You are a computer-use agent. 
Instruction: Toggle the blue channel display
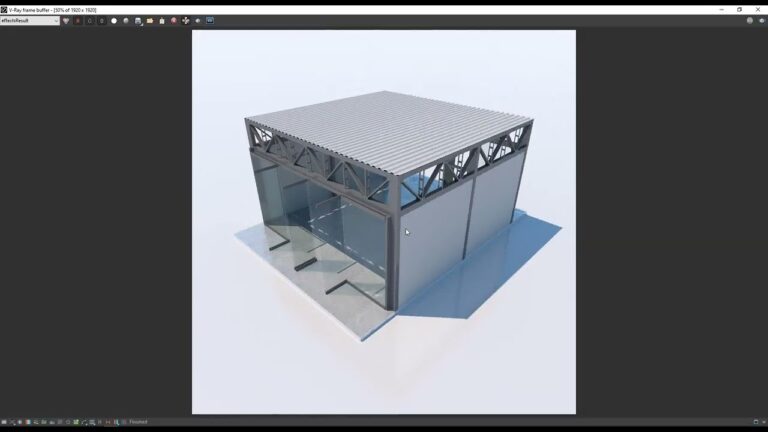tap(102, 20)
